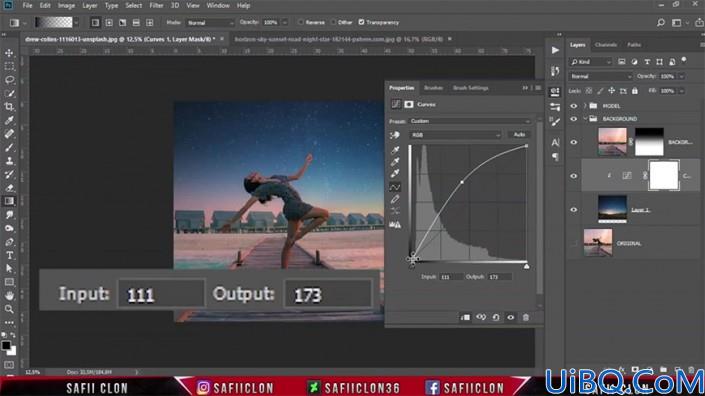
Task: Click the foreground color swatch
Action: [6, 346]
